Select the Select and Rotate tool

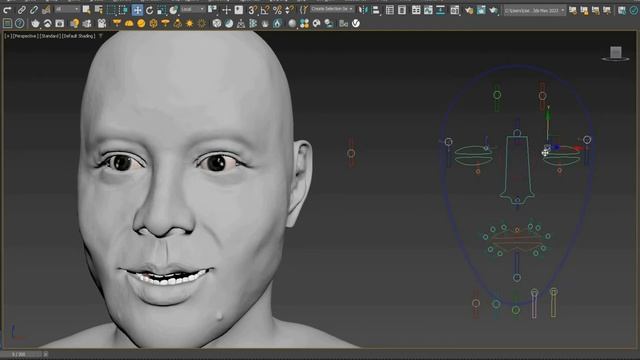click(x=149, y=10)
